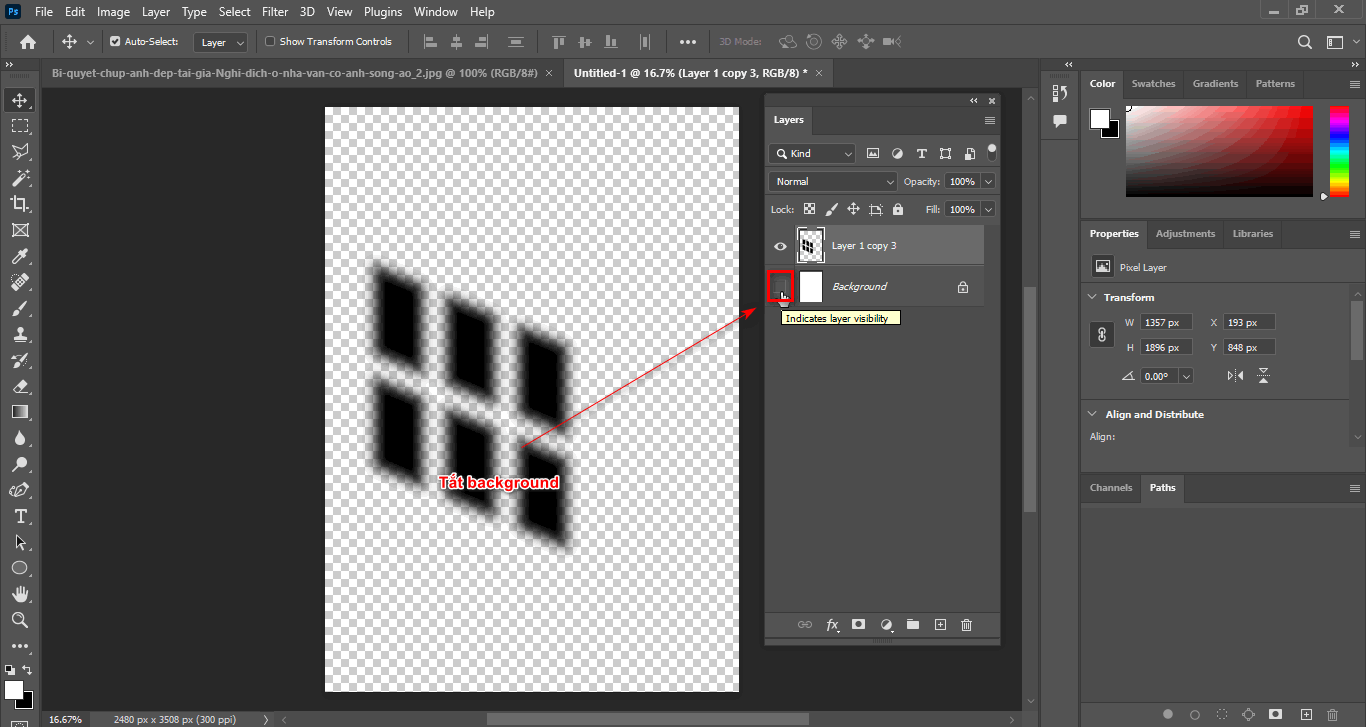This screenshot has height=727, width=1366.
Task: Toggle the Background layer visibility
Action: coord(780,287)
